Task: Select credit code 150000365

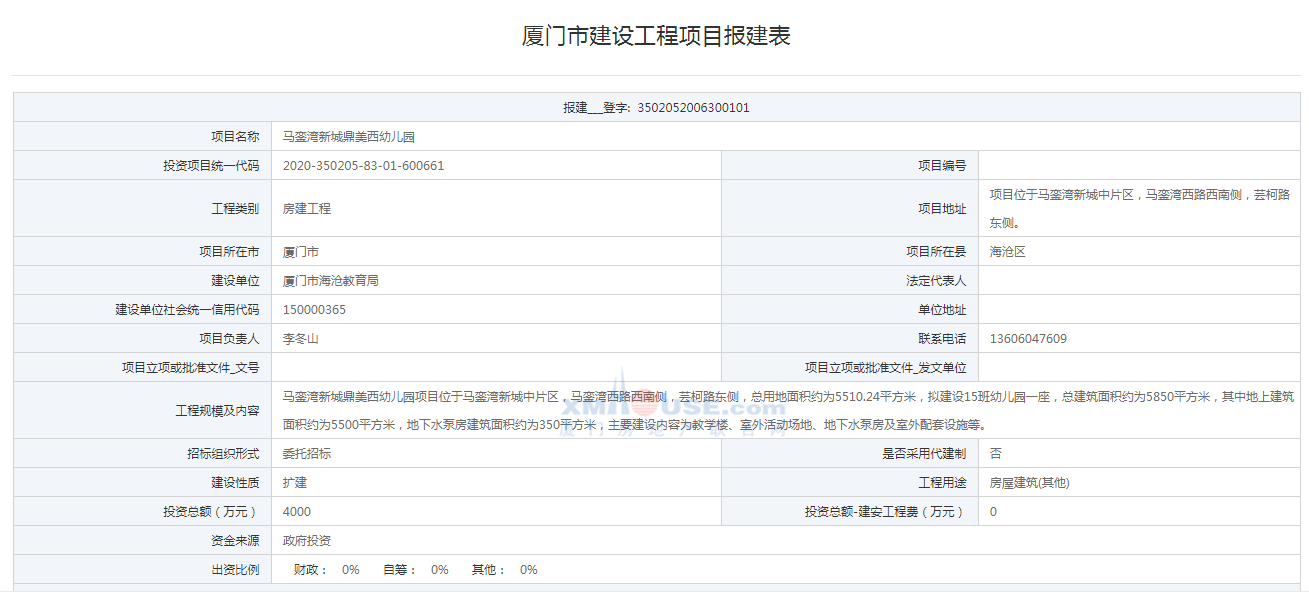Action: pyautogui.click(x=315, y=310)
